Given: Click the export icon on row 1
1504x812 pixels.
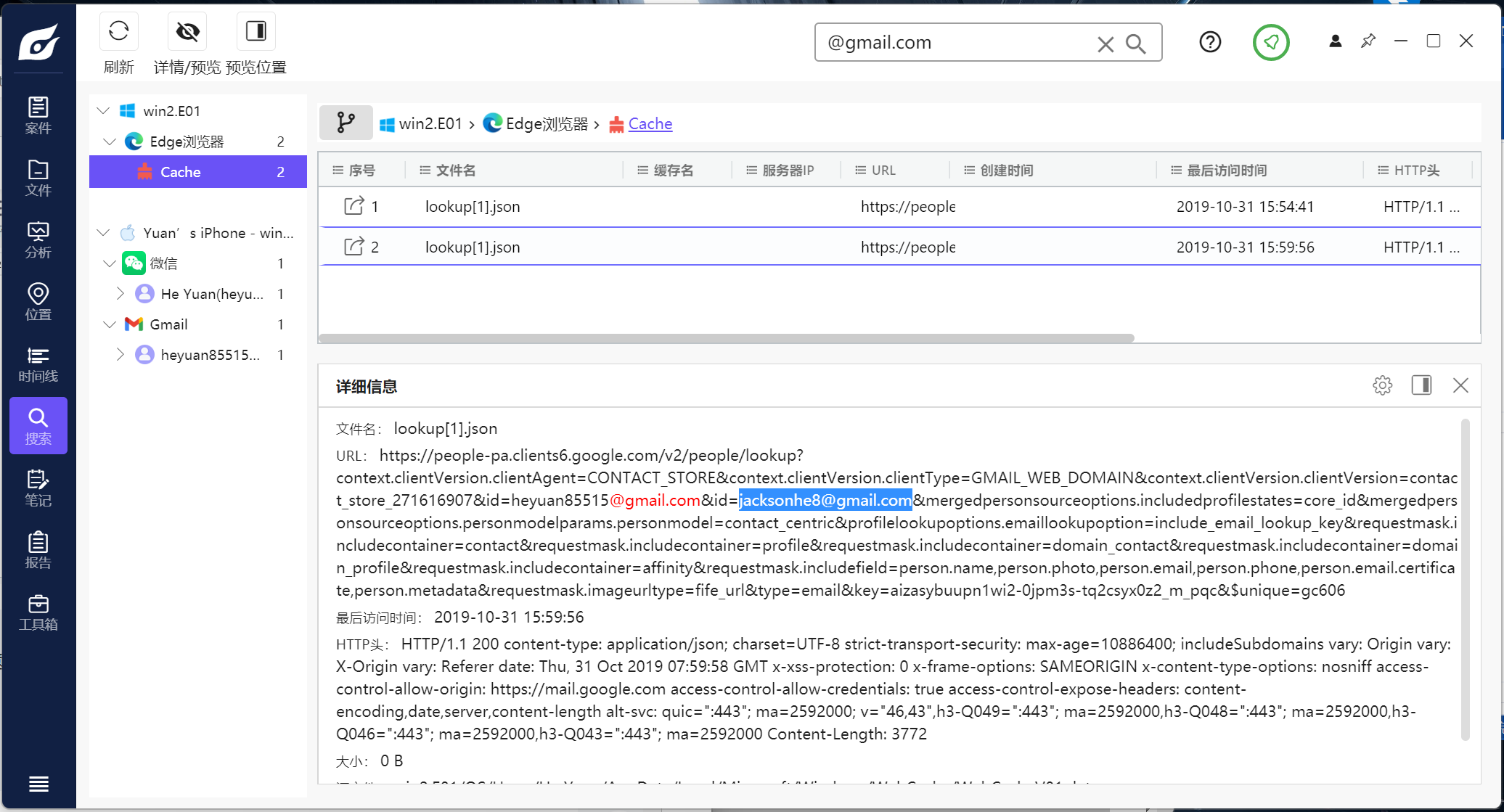Looking at the screenshot, I should [x=353, y=206].
